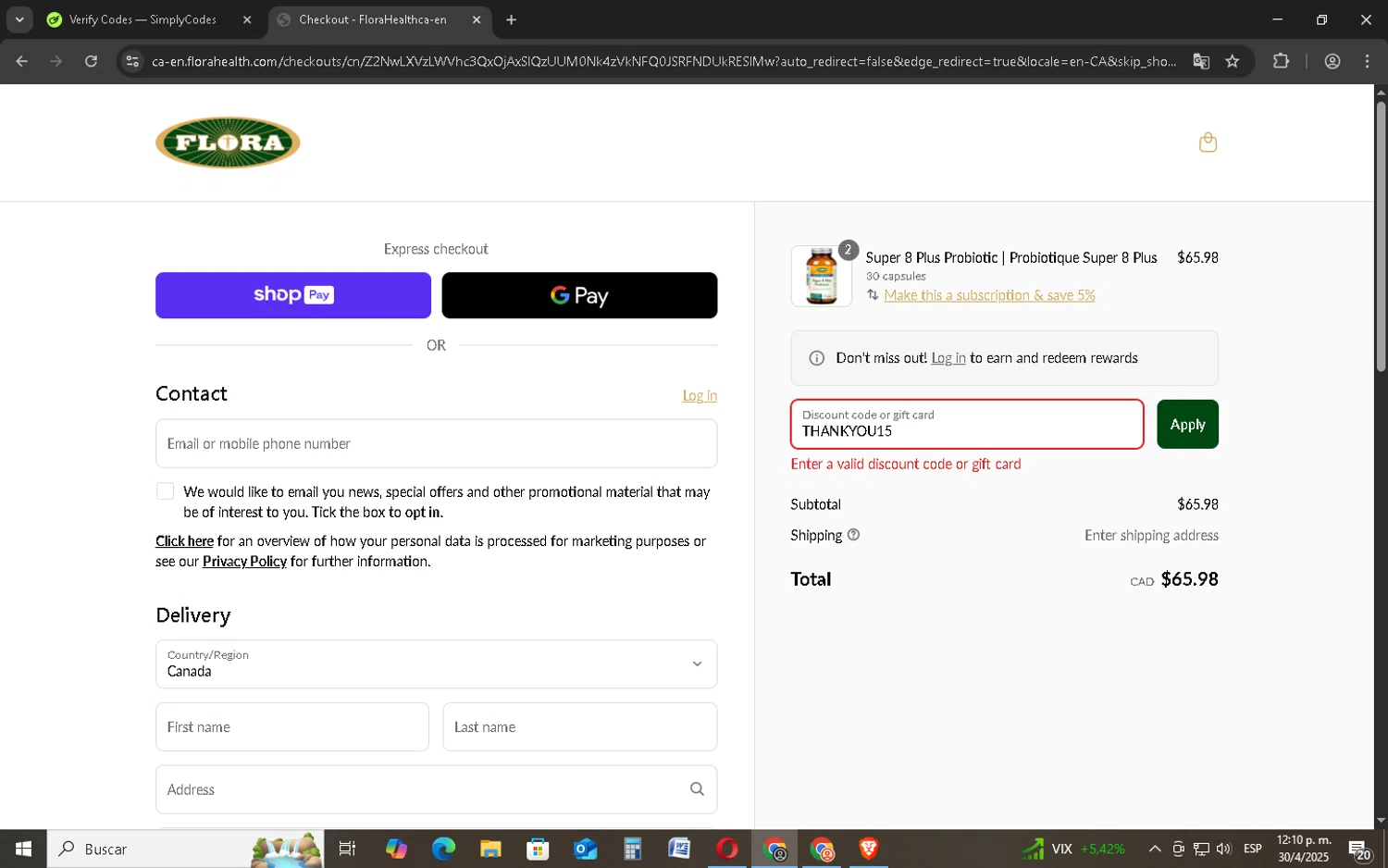Tick the marketing emails opt-in checkbox
This screenshot has width=1388, height=868.
(165, 491)
